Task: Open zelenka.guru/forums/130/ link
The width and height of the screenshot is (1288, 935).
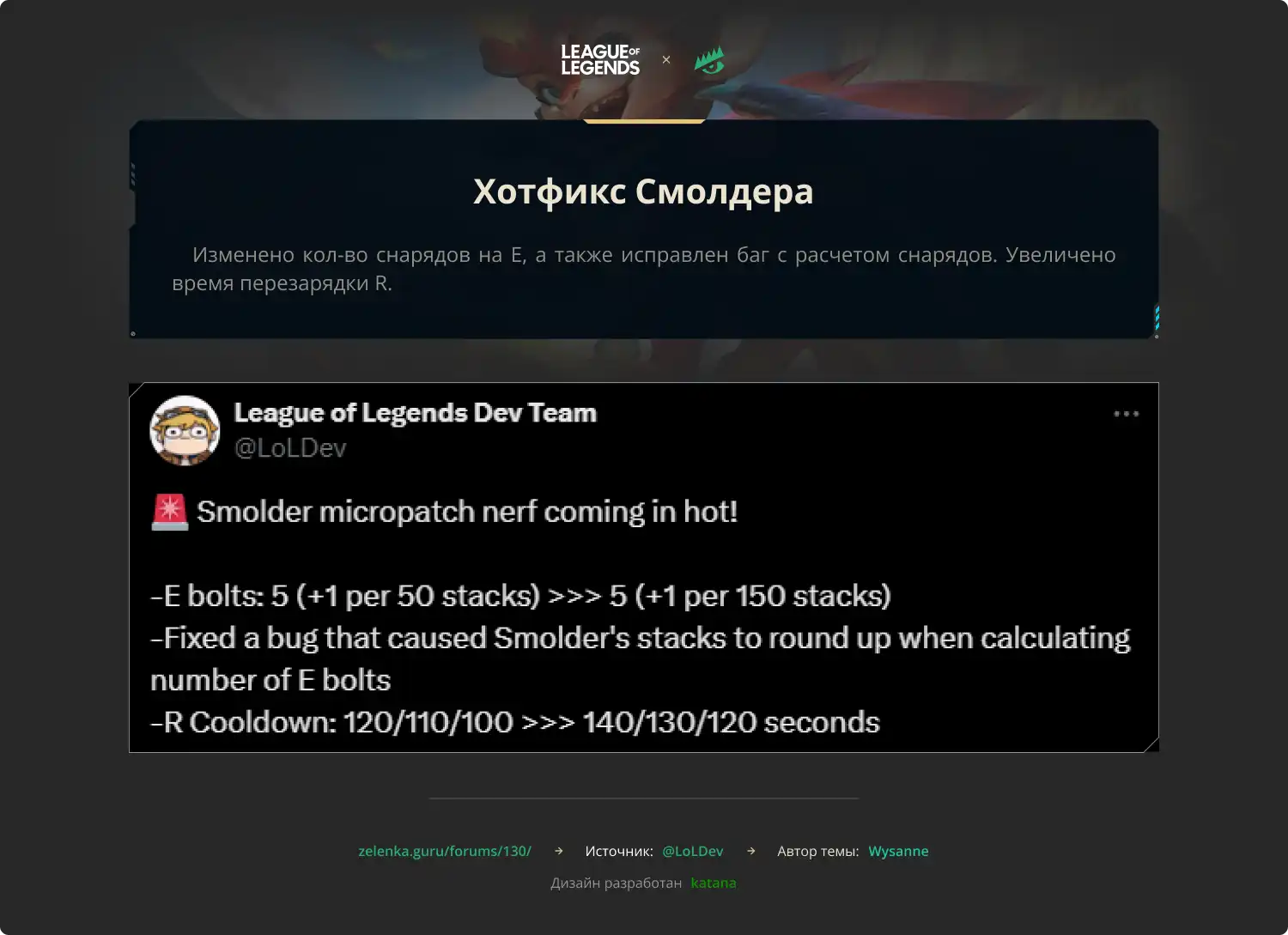Action: coord(445,851)
